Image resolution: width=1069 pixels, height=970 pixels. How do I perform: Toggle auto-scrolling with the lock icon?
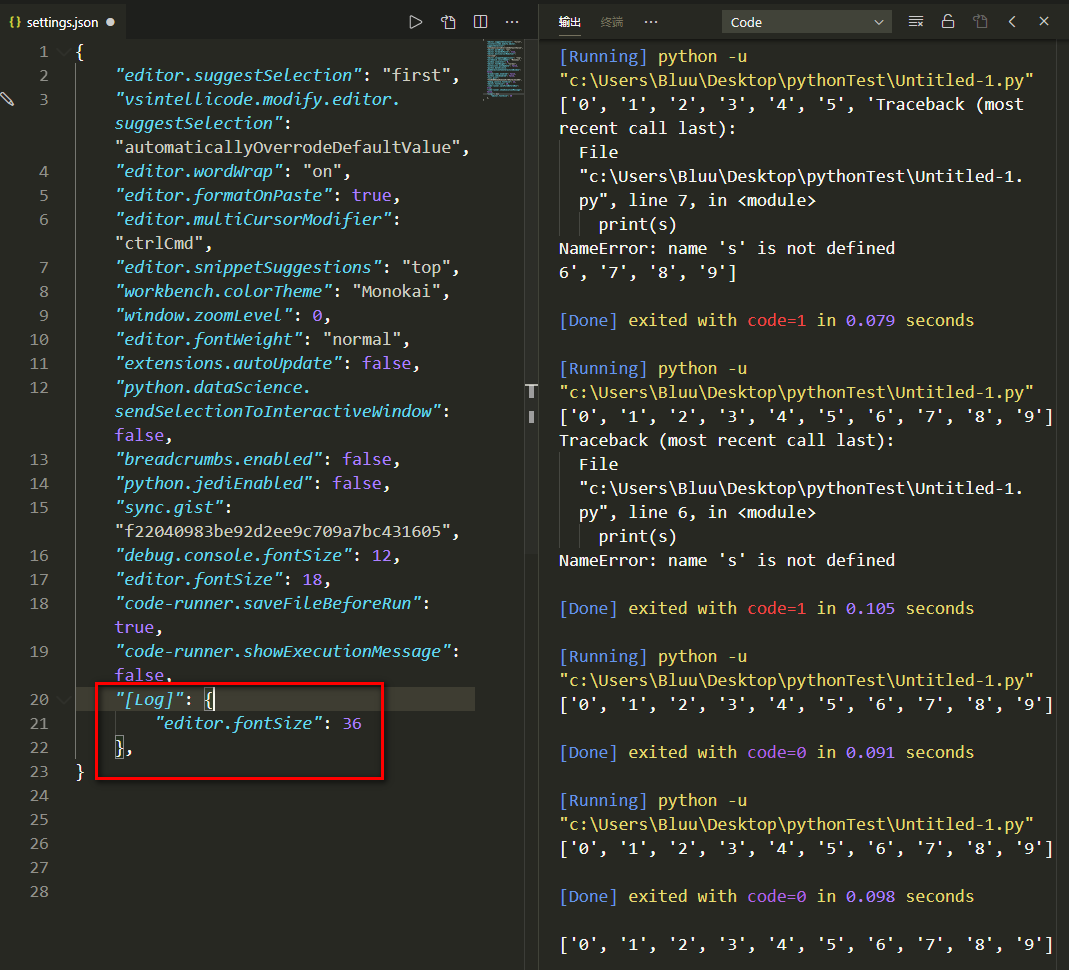click(x=948, y=21)
